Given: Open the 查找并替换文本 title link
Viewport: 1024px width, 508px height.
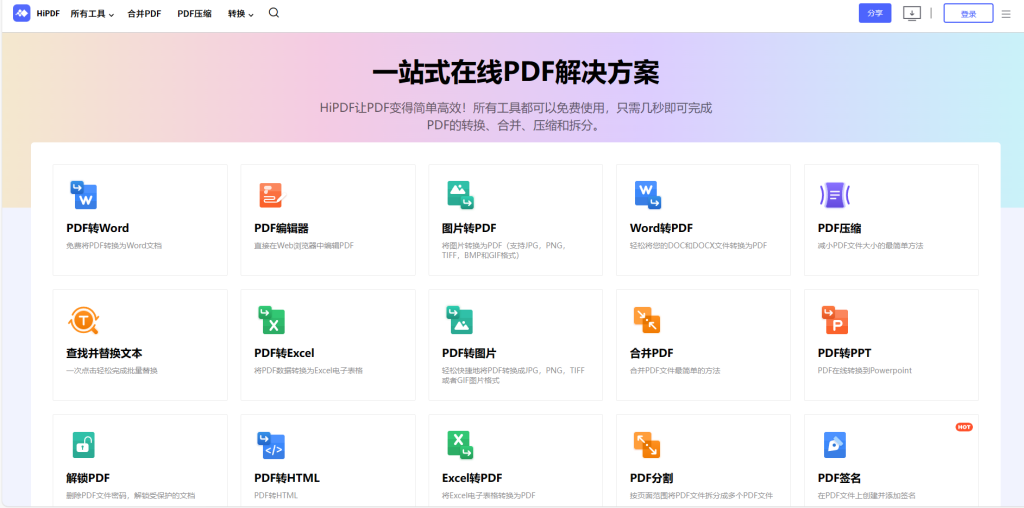Looking at the screenshot, I should click(x=104, y=353).
